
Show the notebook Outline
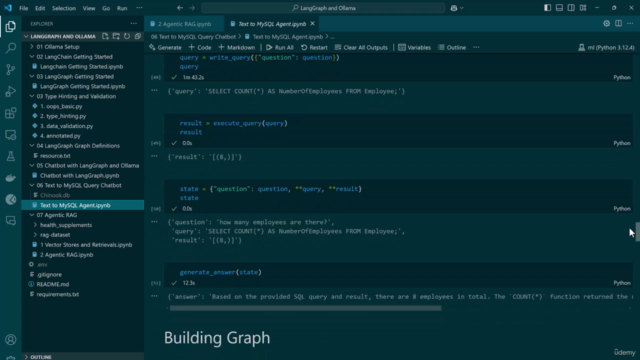pyautogui.click(x=452, y=47)
